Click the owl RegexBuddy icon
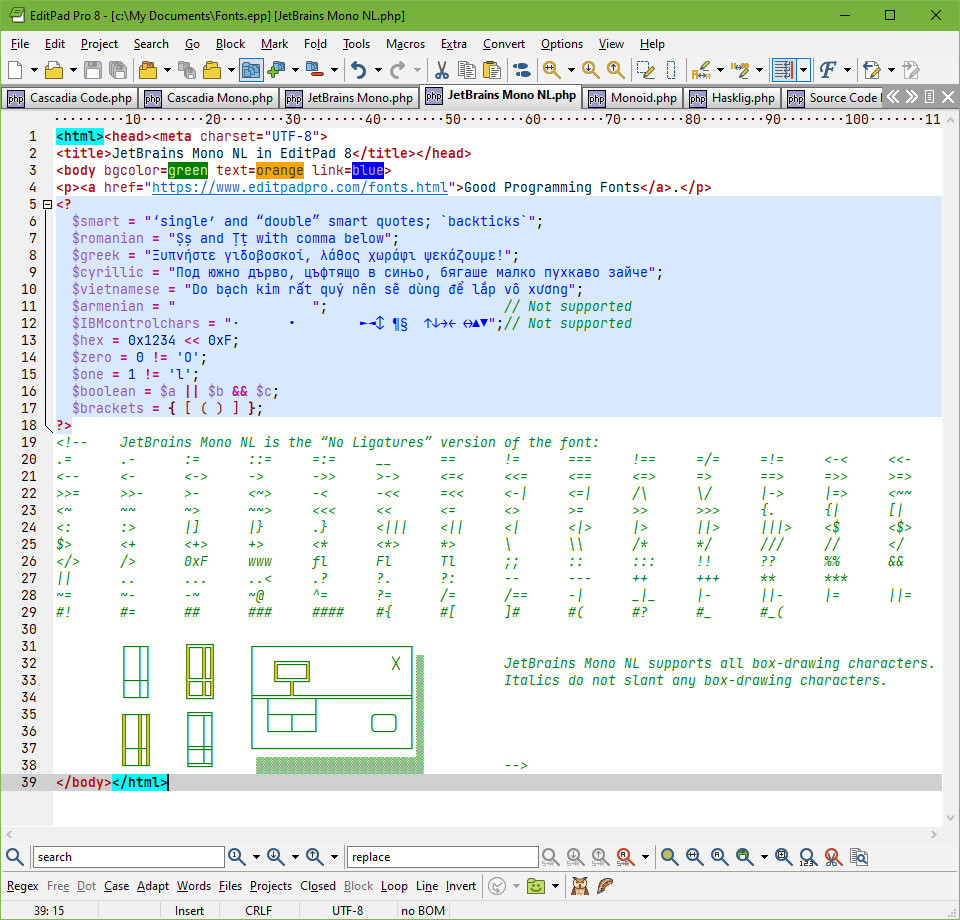 [x=579, y=886]
